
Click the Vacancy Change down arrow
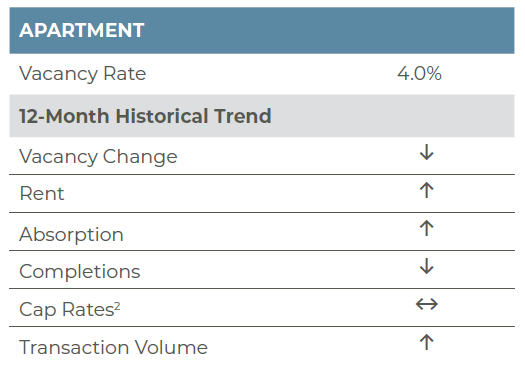(x=427, y=152)
